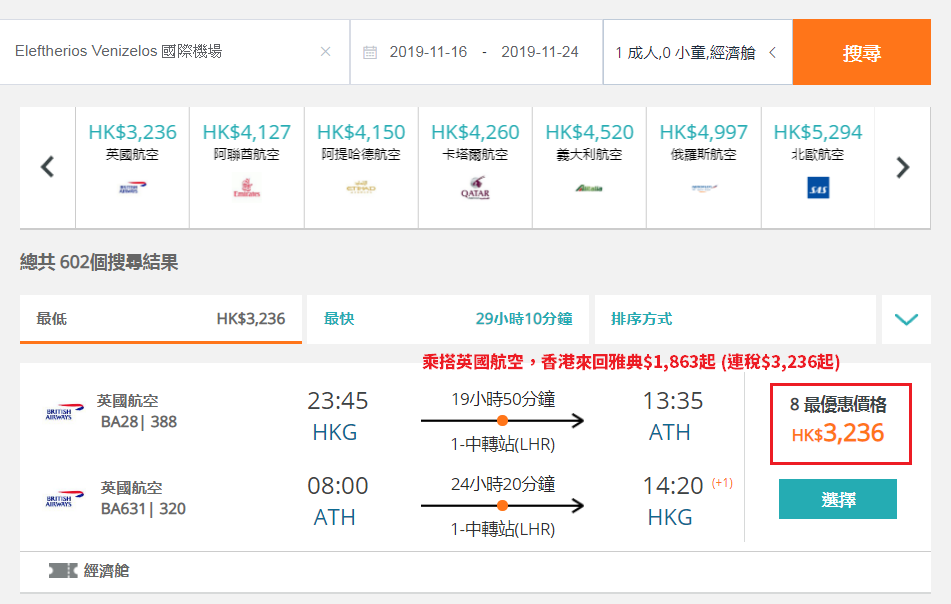
Task: Select the 最快 fastest tab
Action: click(x=448, y=319)
